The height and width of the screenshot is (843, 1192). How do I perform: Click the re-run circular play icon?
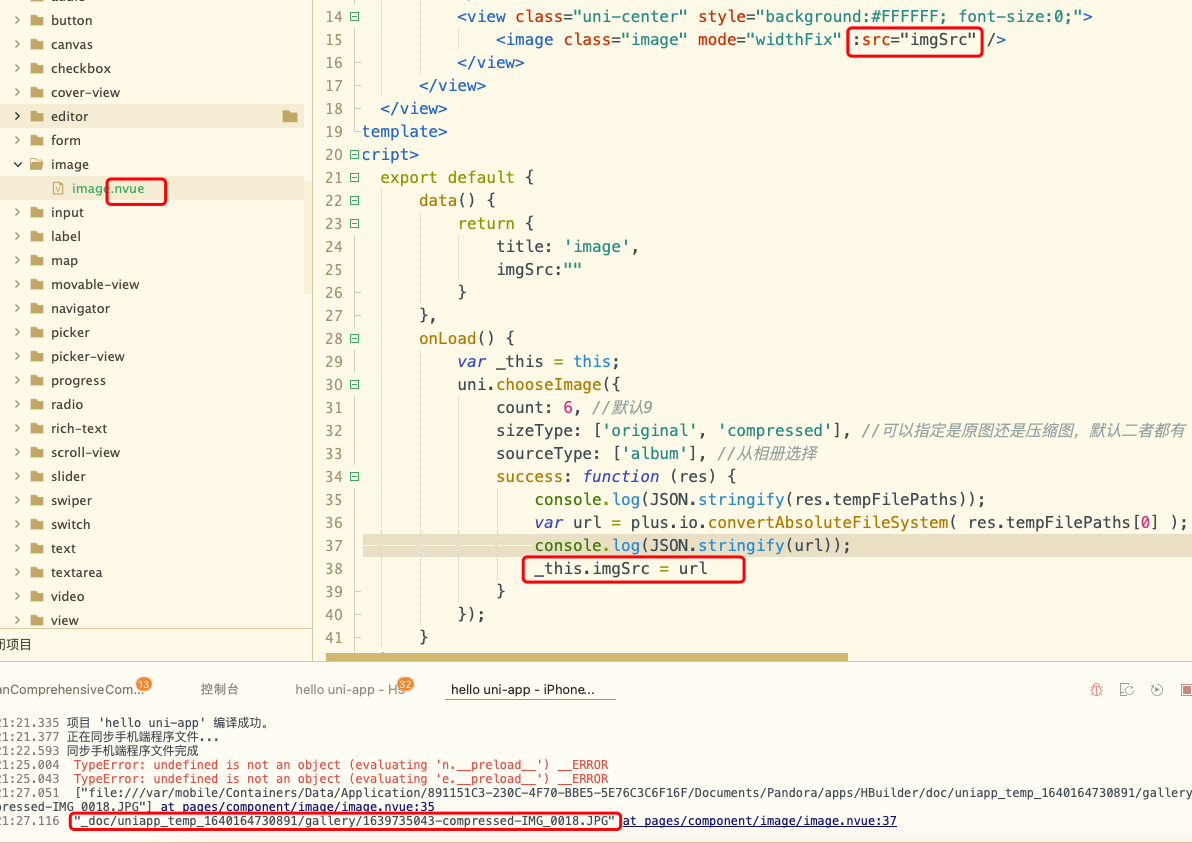[x=1157, y=690]
